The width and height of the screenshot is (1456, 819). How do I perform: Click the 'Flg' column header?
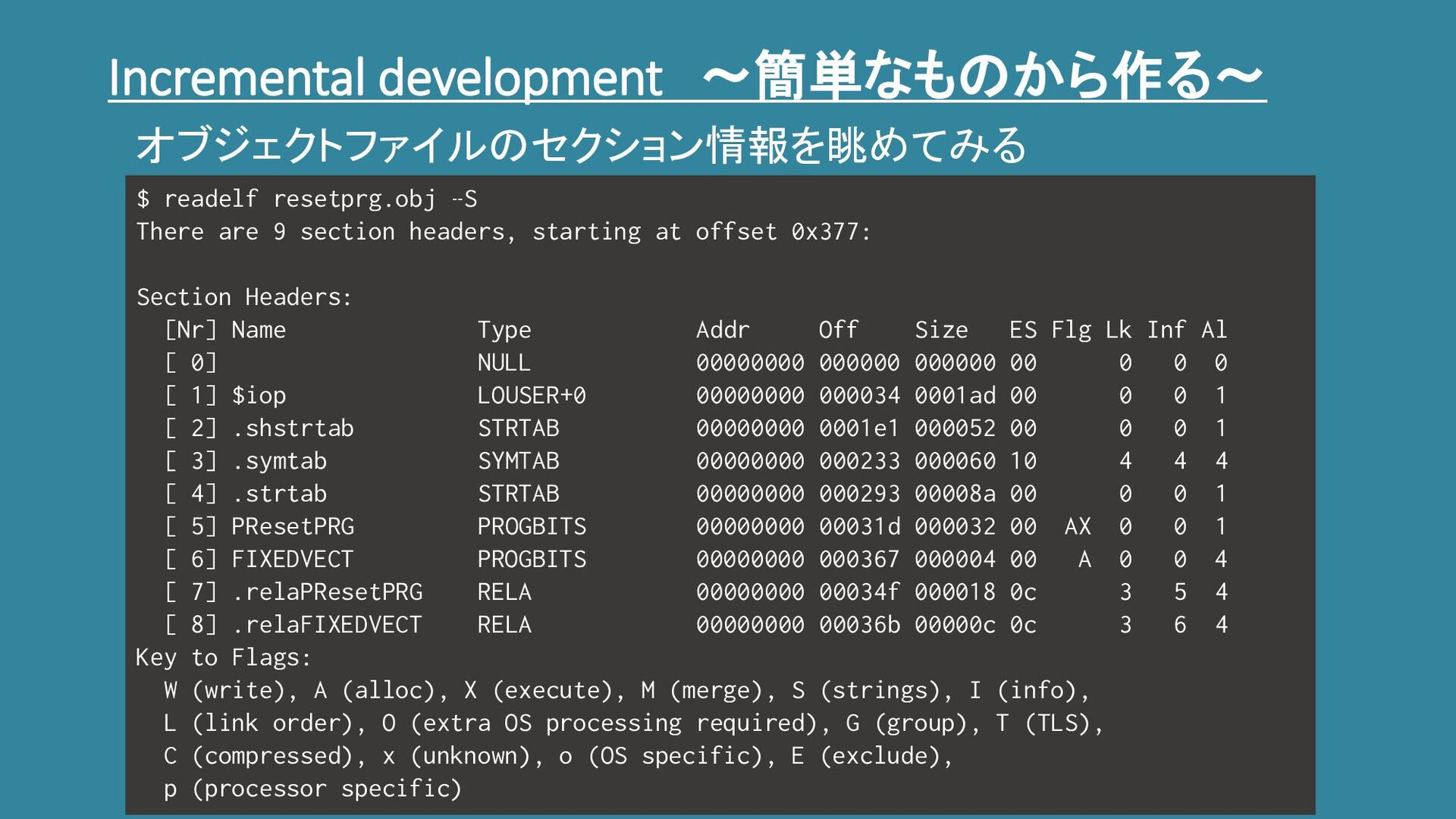coord(1071,330)
